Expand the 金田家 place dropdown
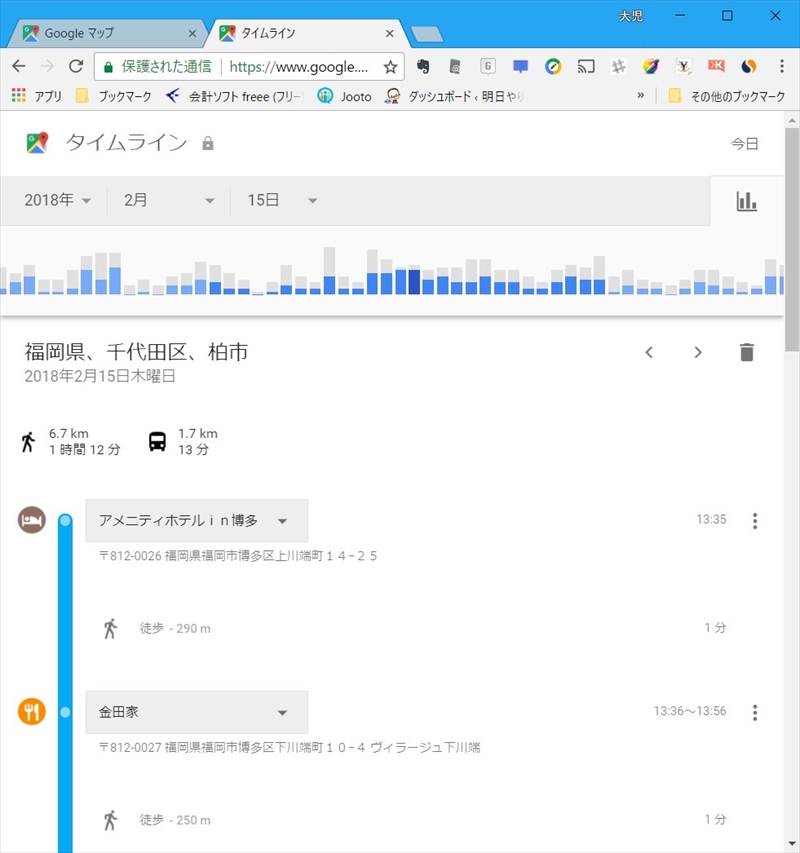 click(x=197, y=712)
